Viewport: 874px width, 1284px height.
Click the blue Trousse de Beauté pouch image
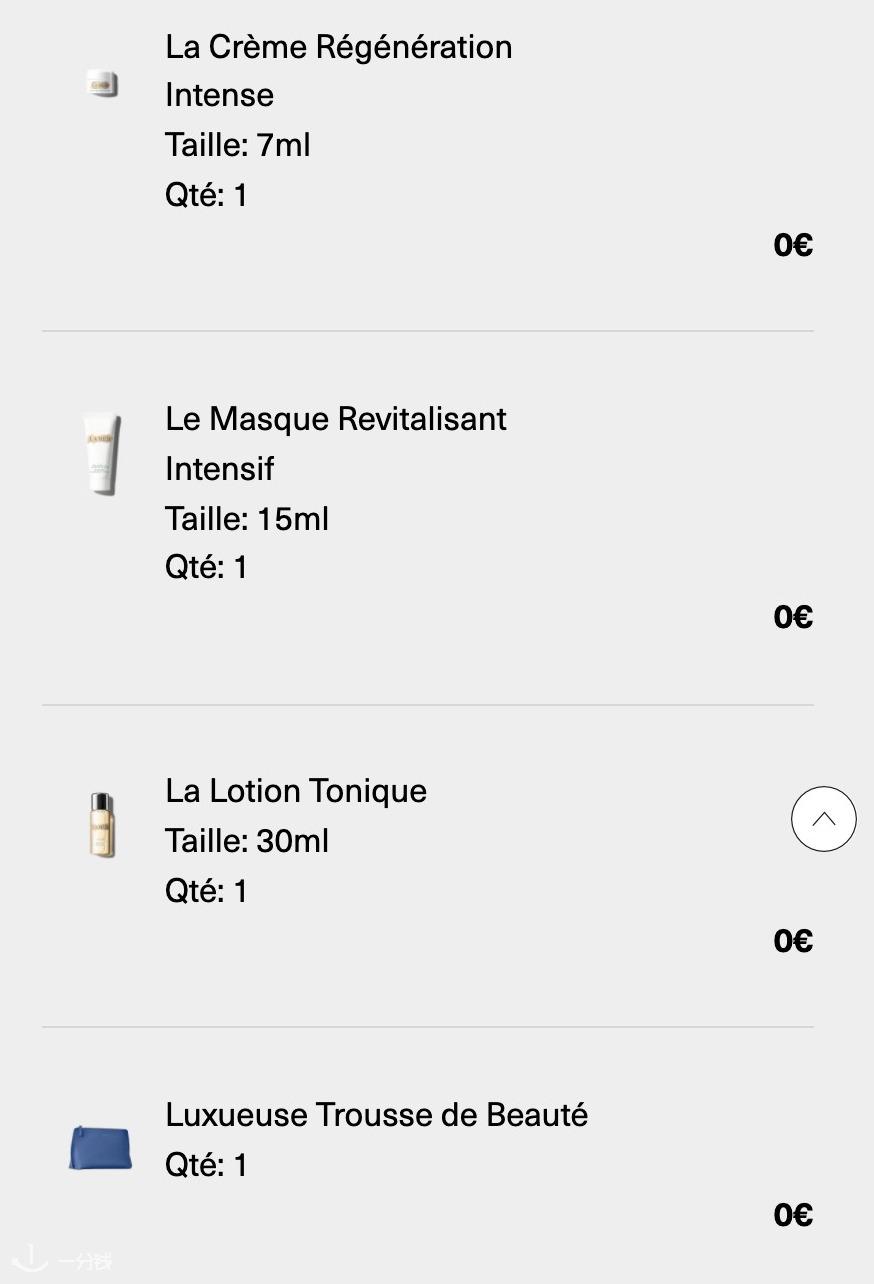pos(100,1147)
